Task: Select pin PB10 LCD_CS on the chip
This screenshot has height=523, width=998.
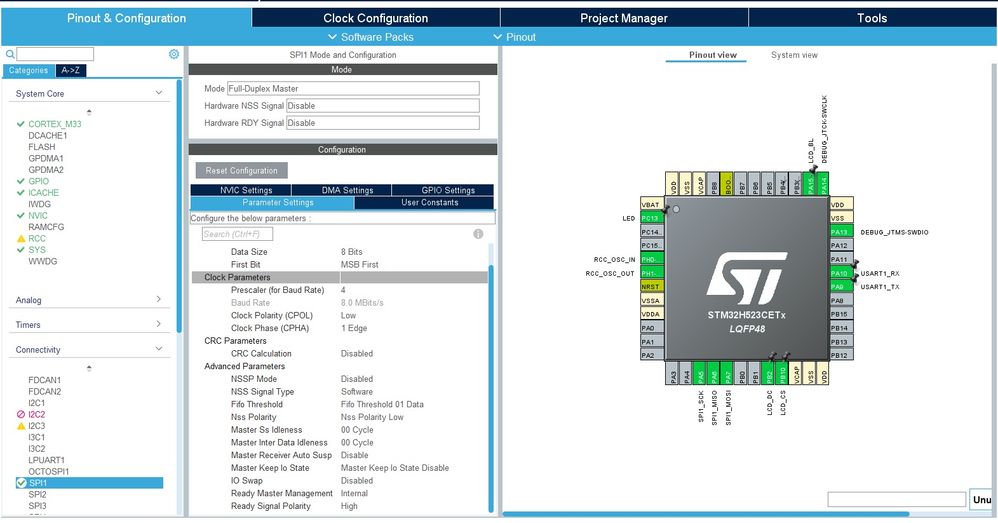Action: [x=783, y=373]
